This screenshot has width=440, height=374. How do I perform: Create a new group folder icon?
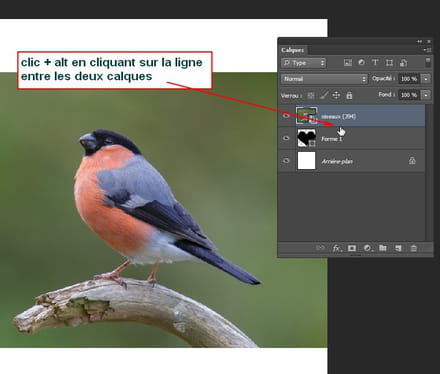click(x=383, y=248)
